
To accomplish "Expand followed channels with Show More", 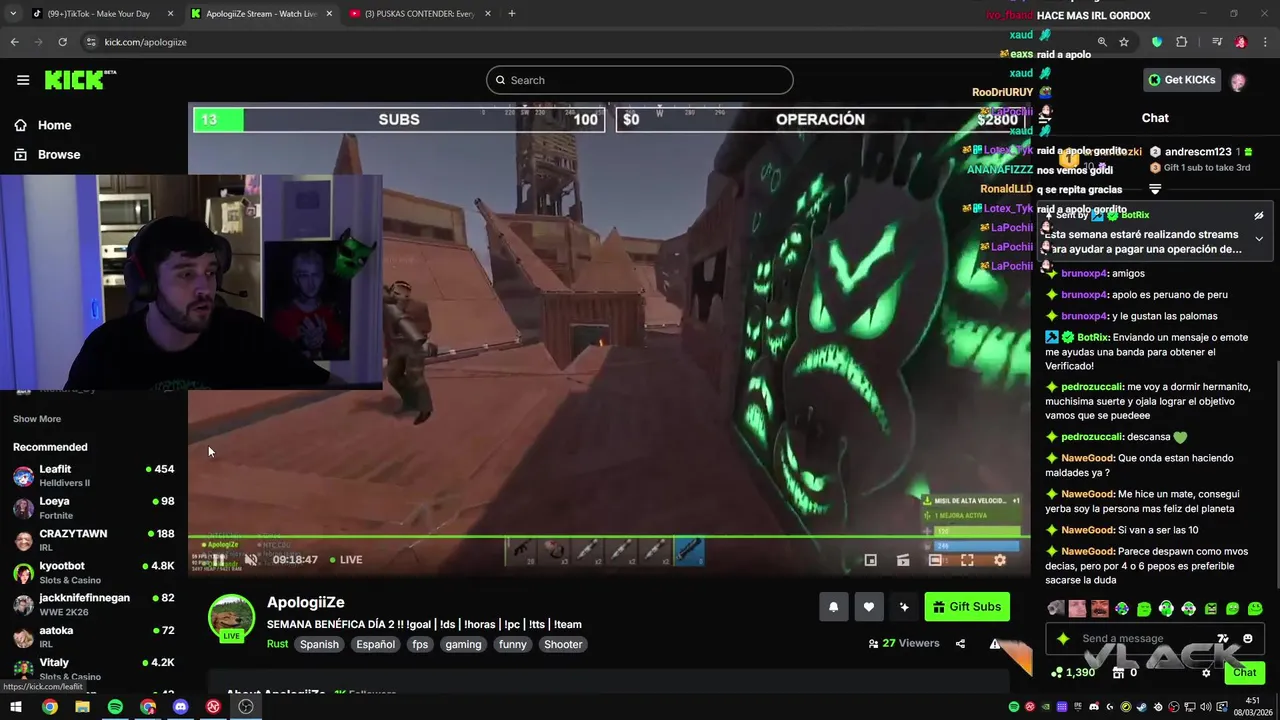I will pyautogui.click(x=37, y=419).
